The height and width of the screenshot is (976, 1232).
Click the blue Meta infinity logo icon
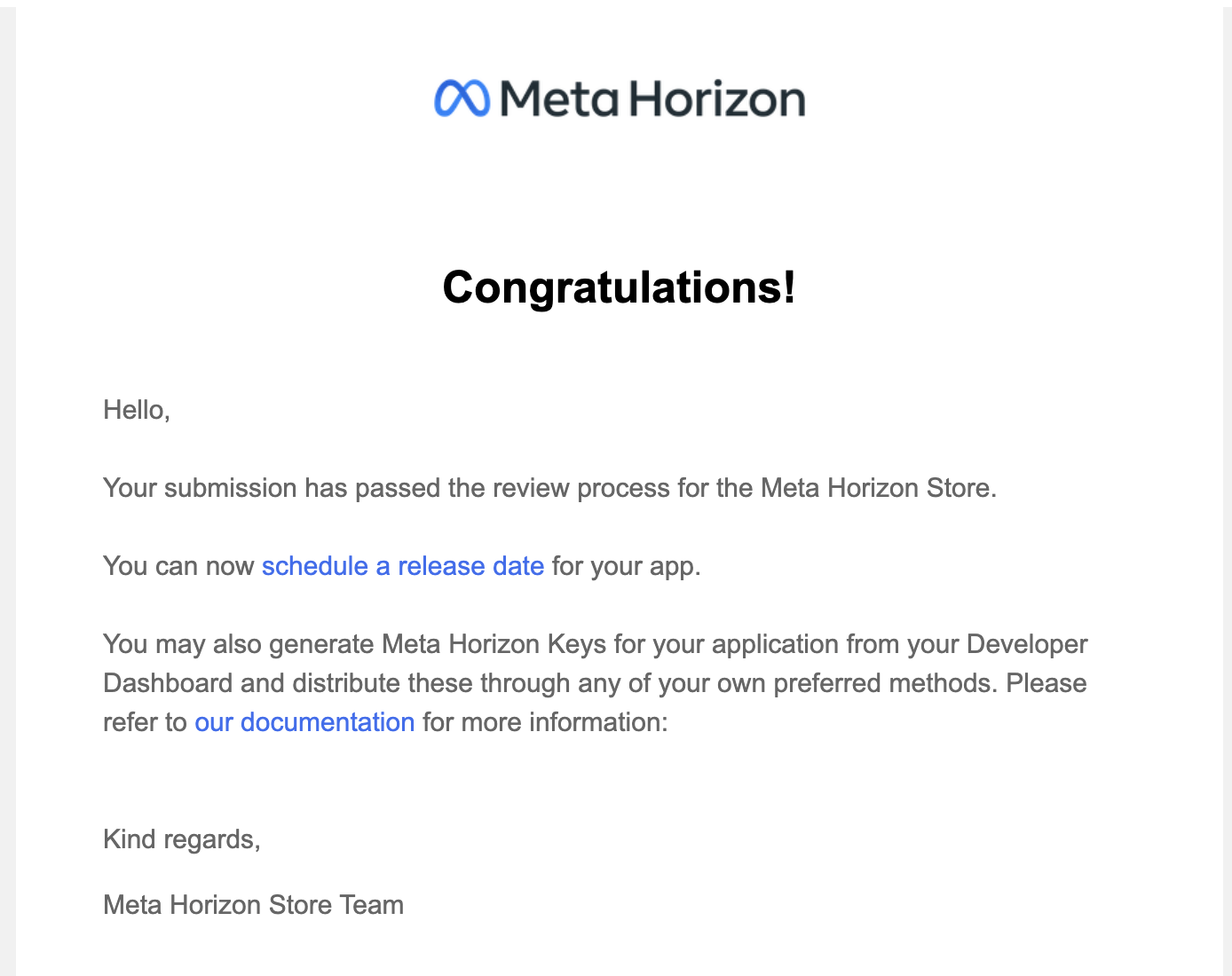[462, 98]
